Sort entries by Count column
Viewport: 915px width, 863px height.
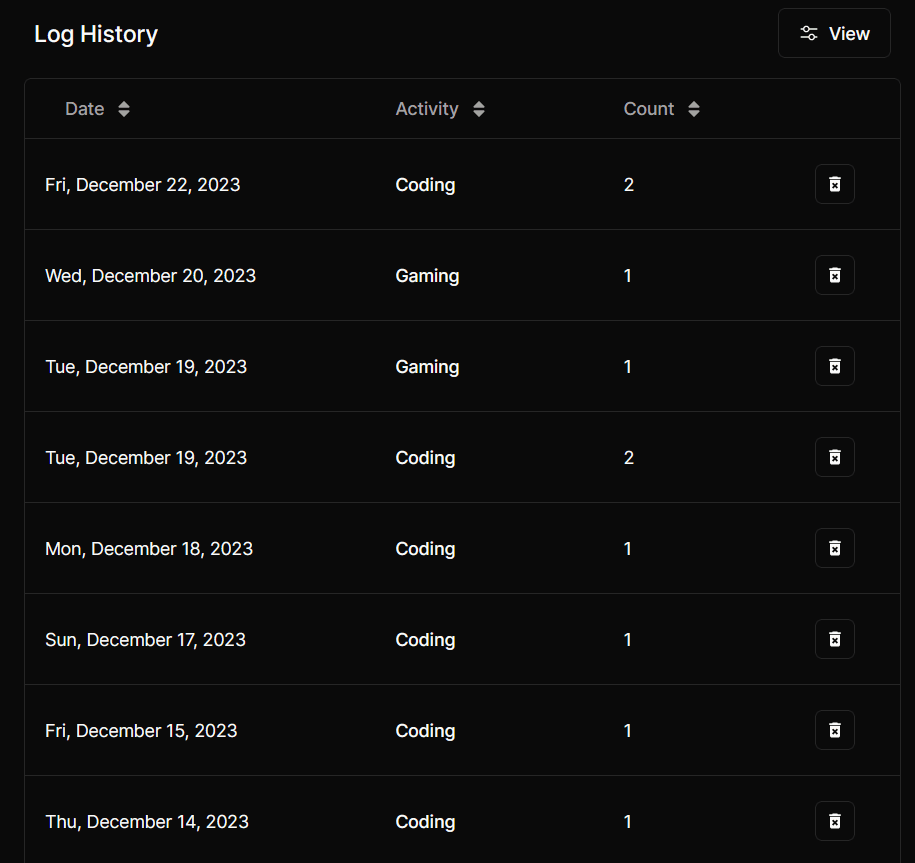point(661,109)
